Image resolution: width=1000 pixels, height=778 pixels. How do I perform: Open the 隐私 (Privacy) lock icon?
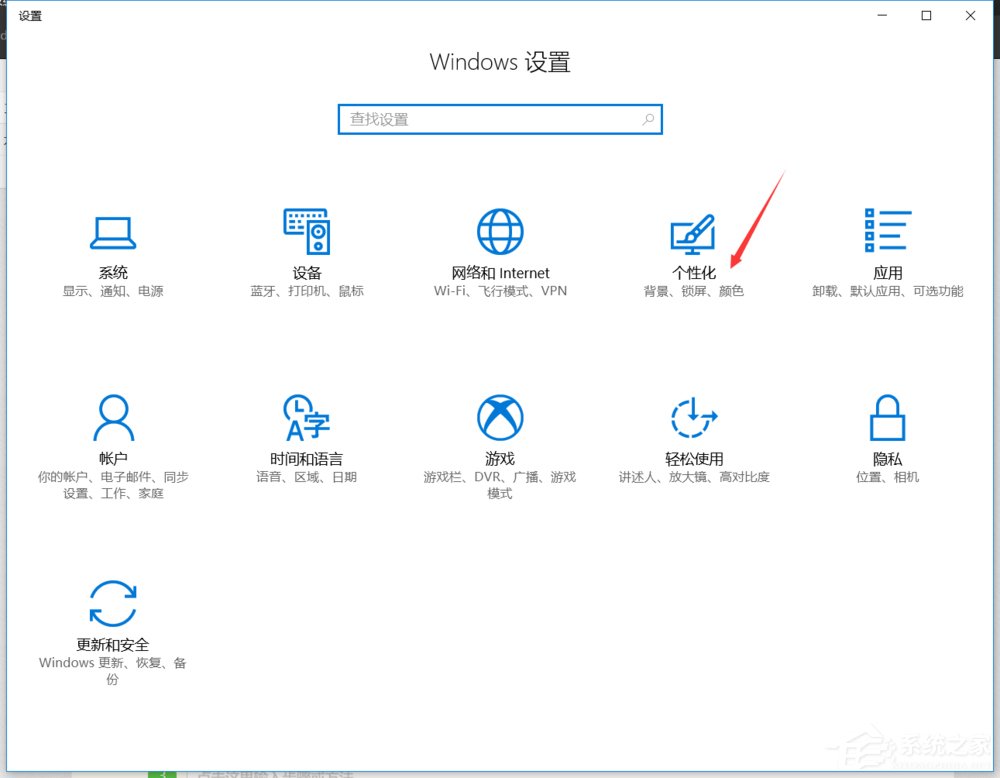pyautogui.click(x=887, y=417)
